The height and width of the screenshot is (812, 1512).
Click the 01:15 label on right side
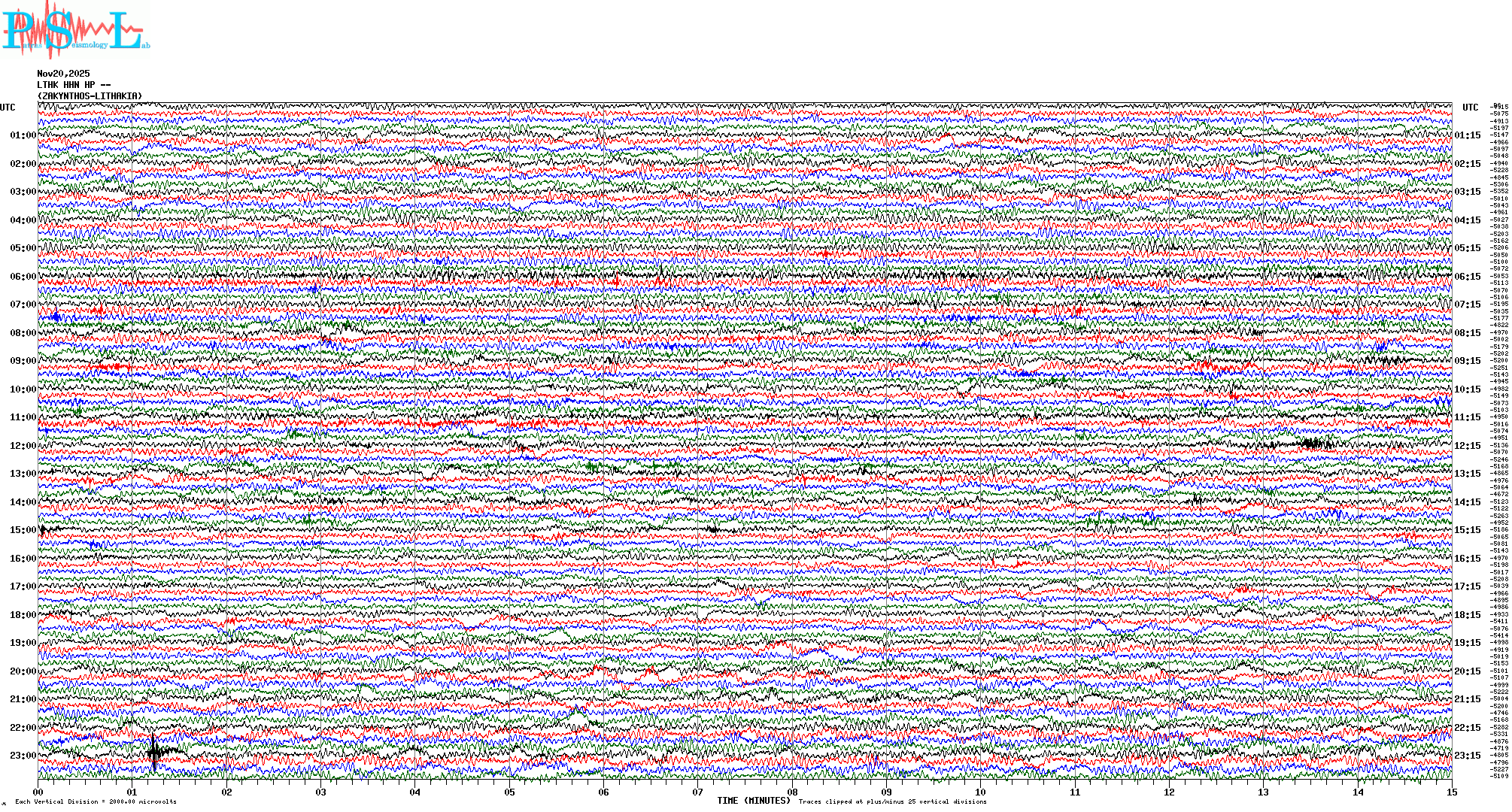pos(1467,136)
